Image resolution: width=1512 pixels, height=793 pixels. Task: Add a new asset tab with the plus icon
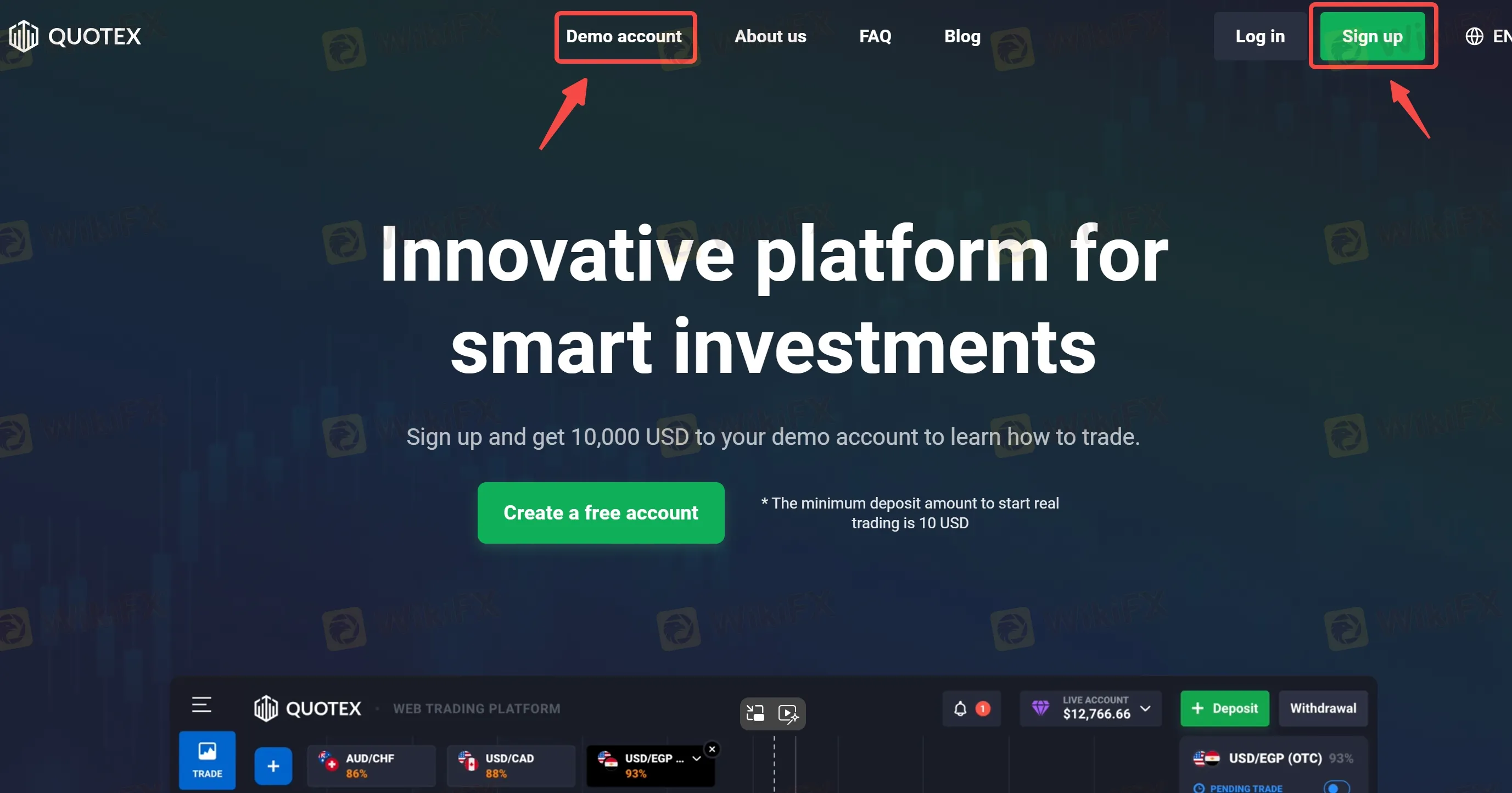point(273,766)
